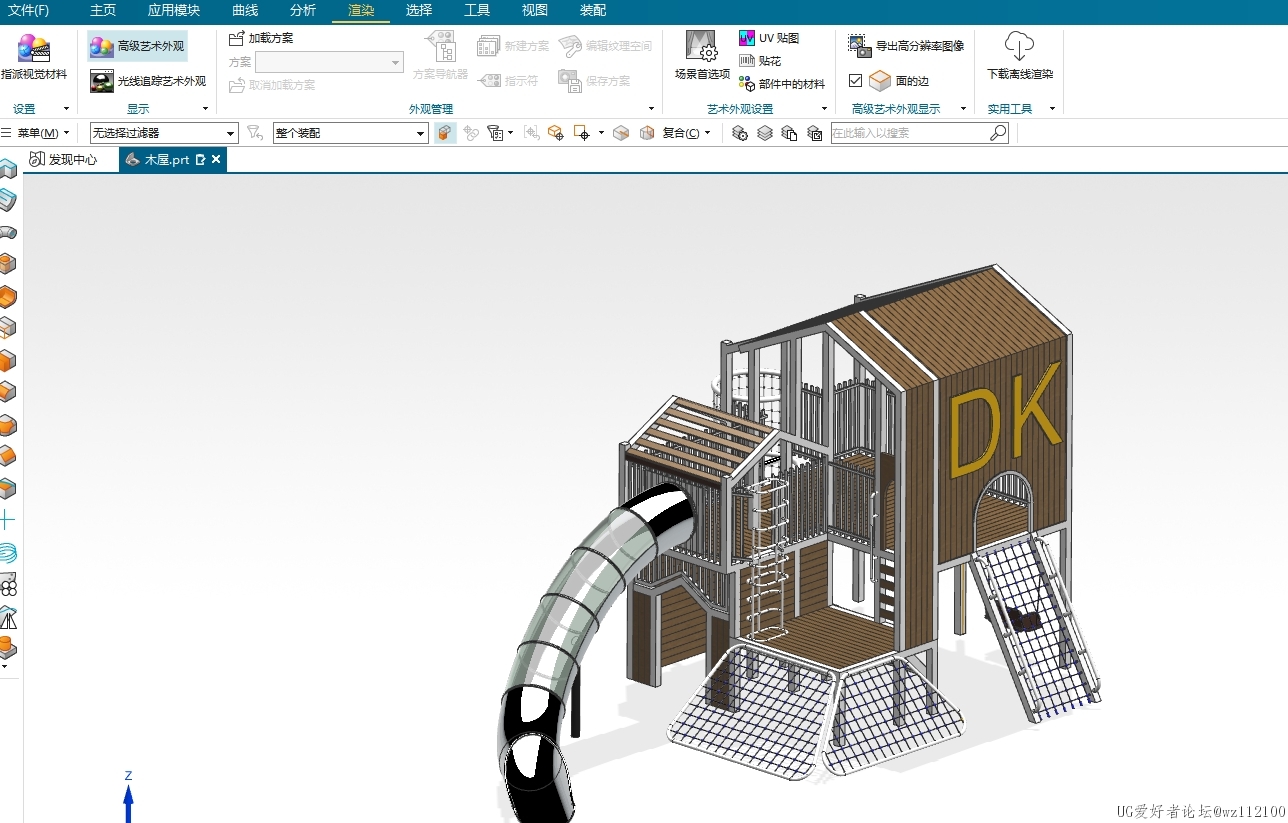Open the 工具 ribbon tab
The image size is (1288, 823).
pyautogui.click(x=477, y=10)
